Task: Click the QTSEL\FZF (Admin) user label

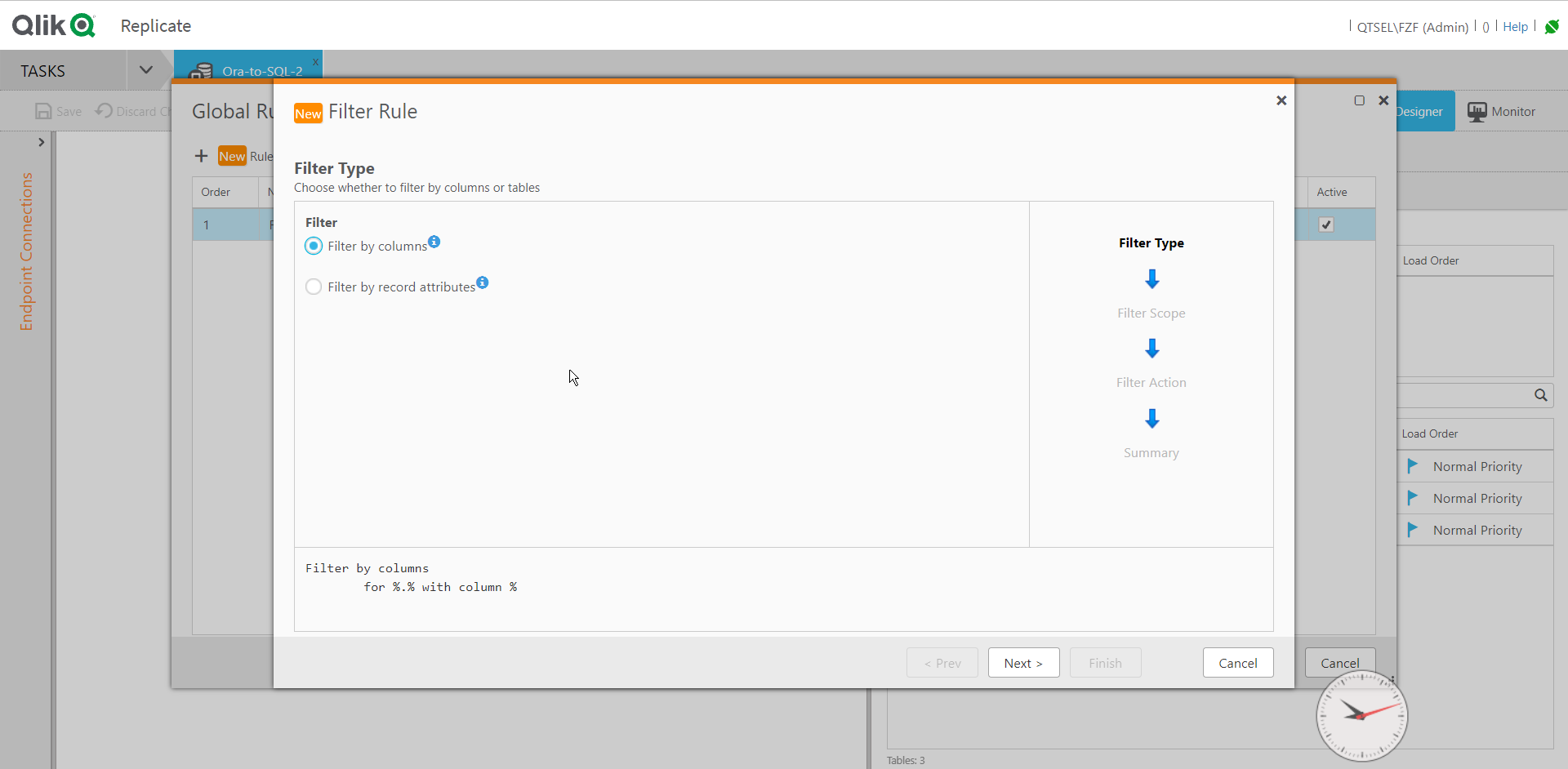Action: click(x=1413, y=27)
